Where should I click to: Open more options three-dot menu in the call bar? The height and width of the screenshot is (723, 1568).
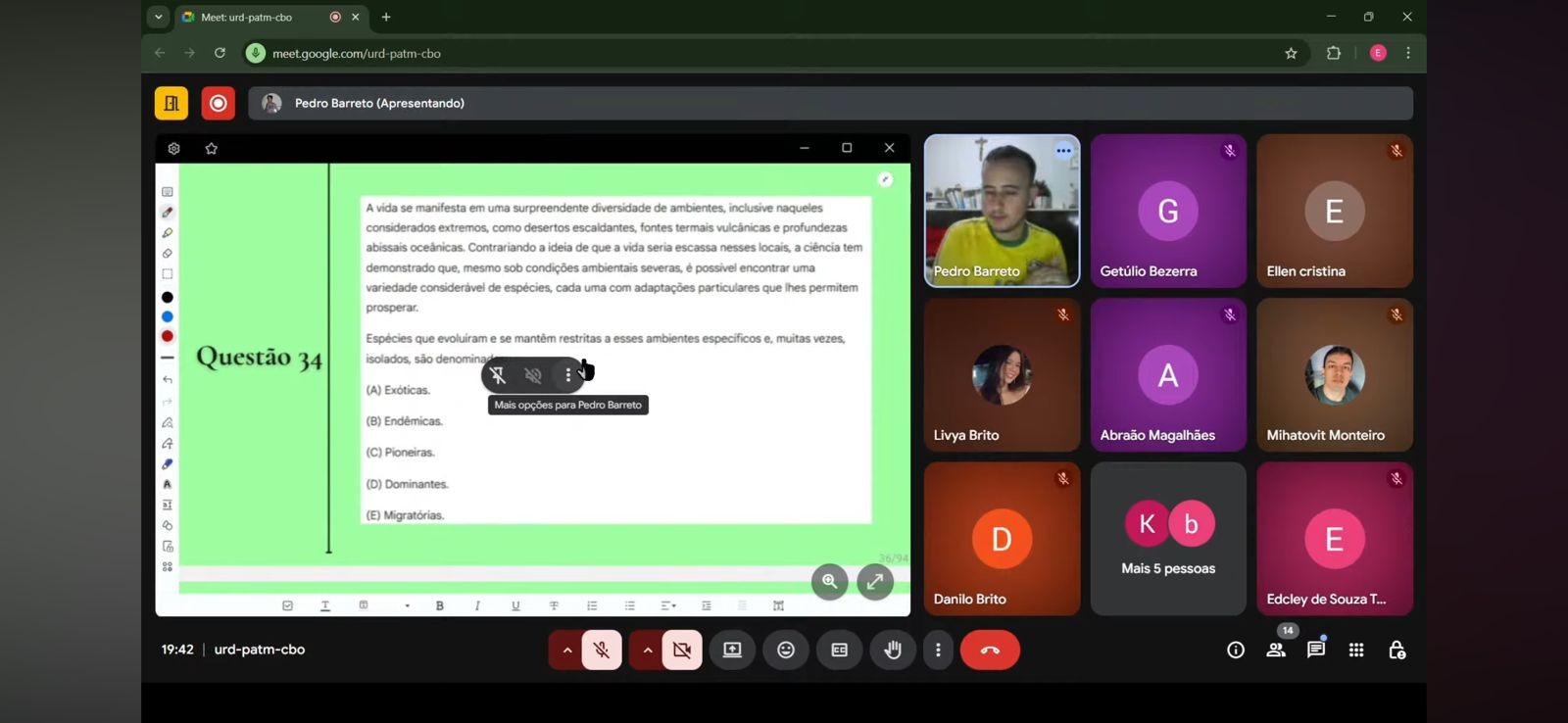point(938,650)
